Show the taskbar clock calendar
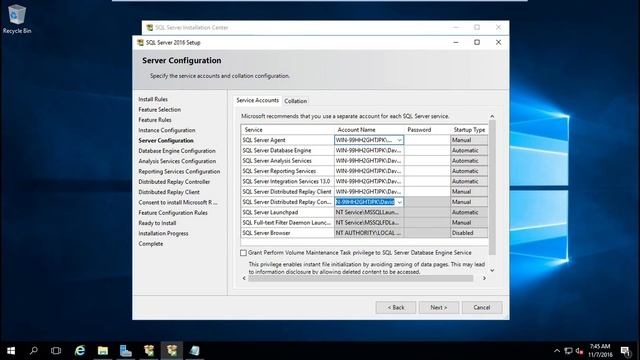This screenshot has height=360, width=640. click(x=600, y=351)
